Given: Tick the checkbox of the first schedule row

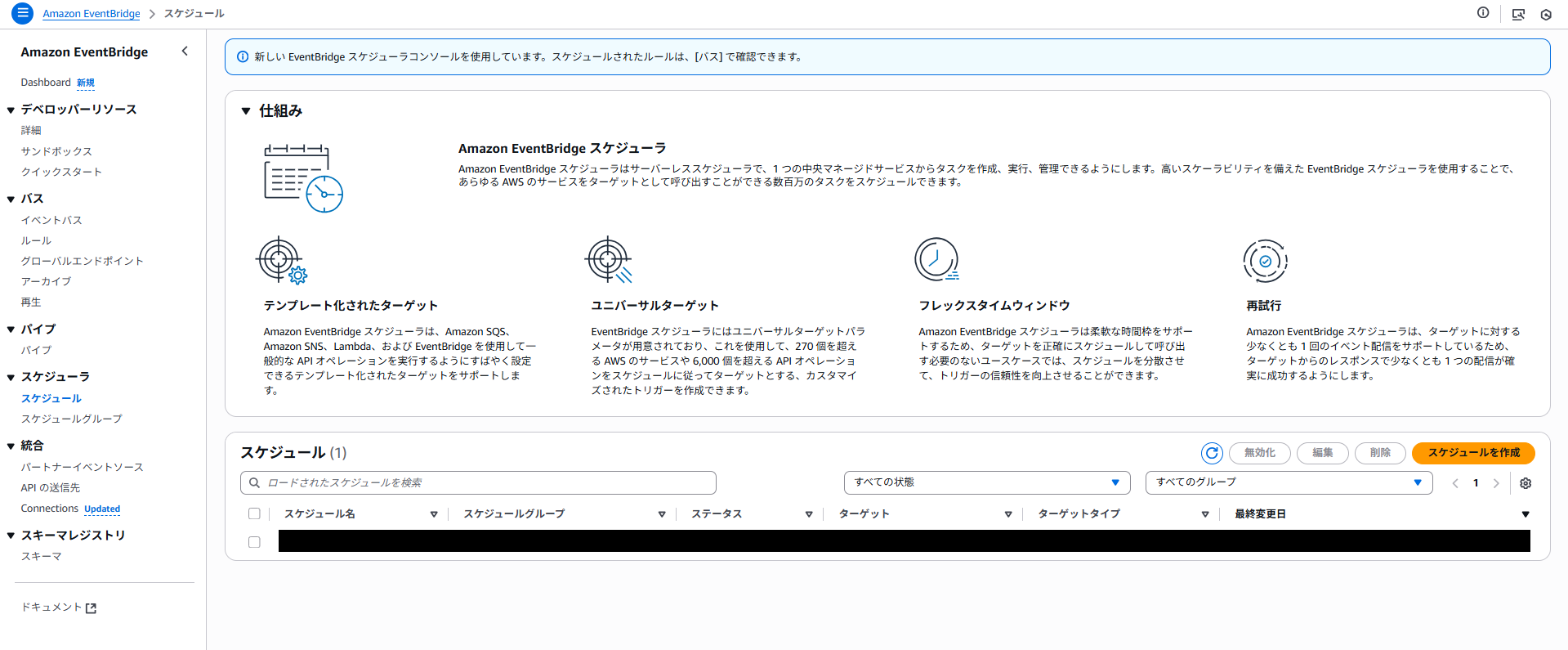Looking at the screenshot, I should (x=254, y=542).
